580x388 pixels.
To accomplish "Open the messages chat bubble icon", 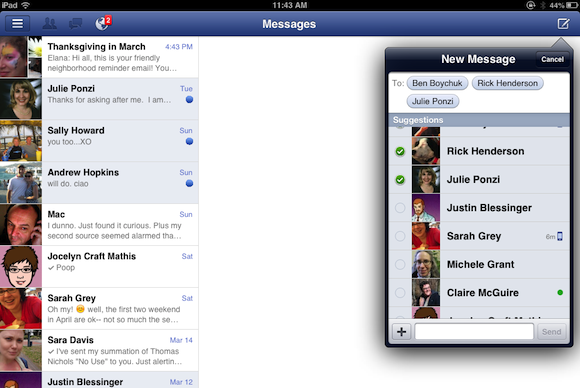I will (75, 24).
